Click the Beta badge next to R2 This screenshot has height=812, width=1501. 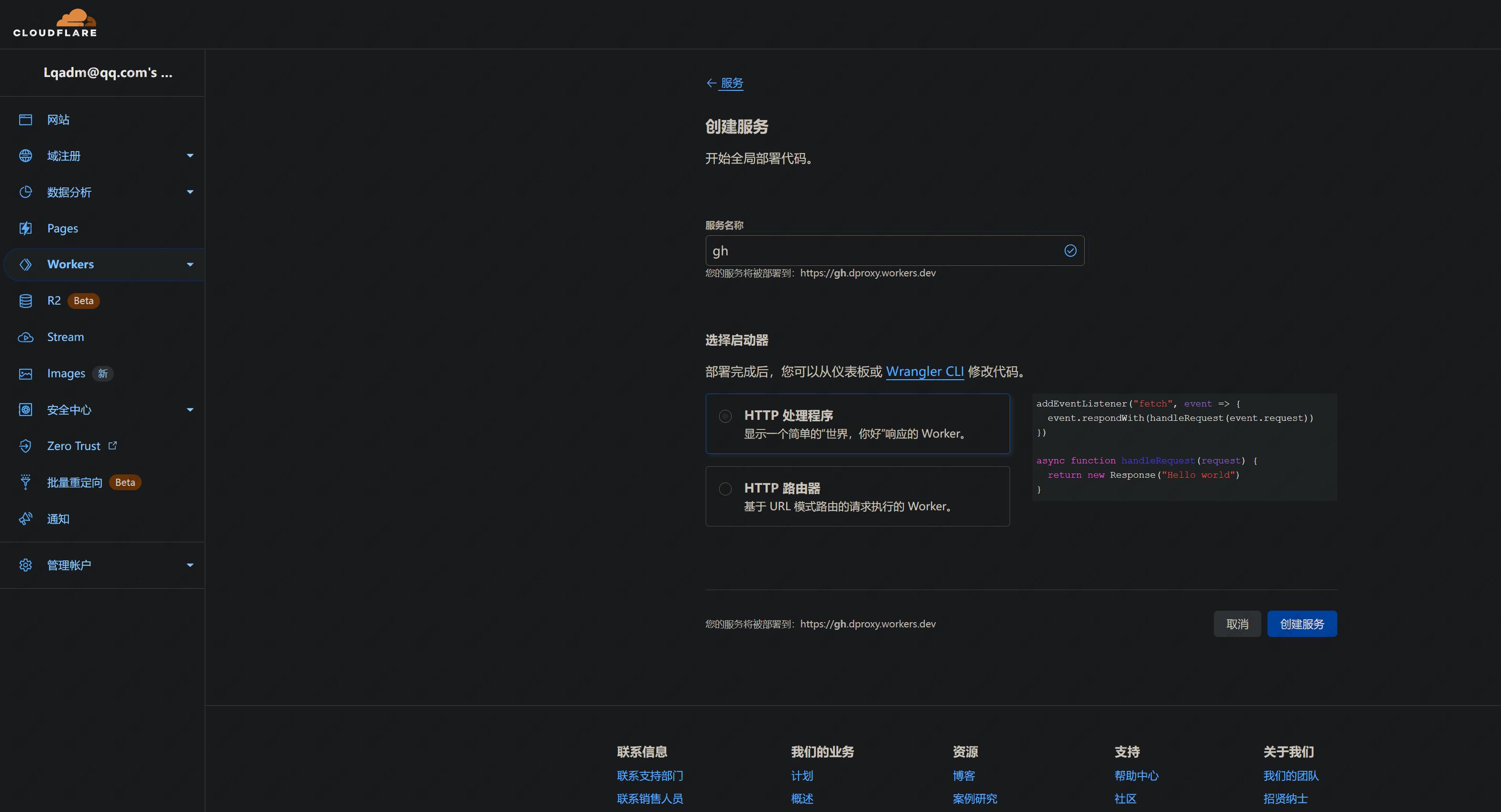tap(83, 301)
